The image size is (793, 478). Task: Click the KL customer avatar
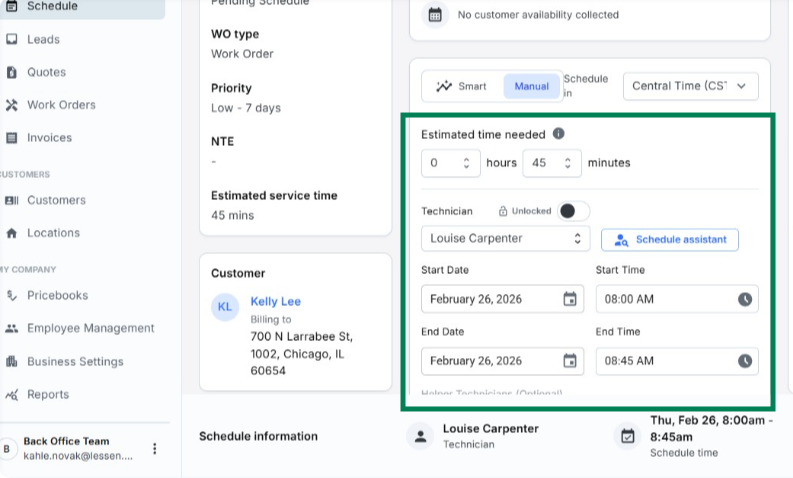225,308
